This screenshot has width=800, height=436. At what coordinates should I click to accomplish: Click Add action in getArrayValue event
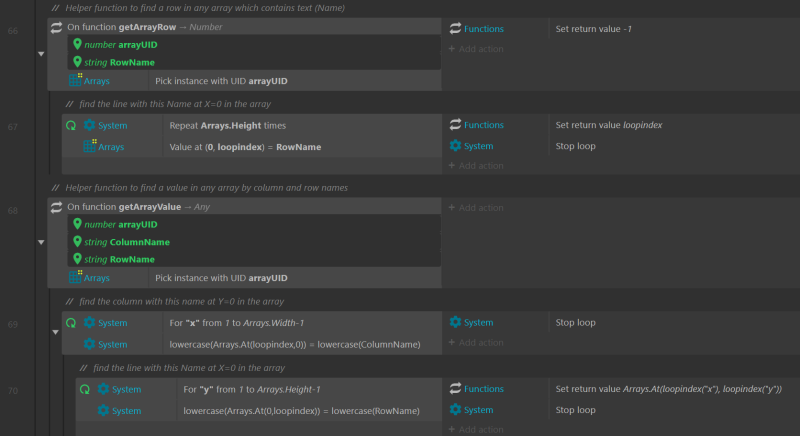476,208
